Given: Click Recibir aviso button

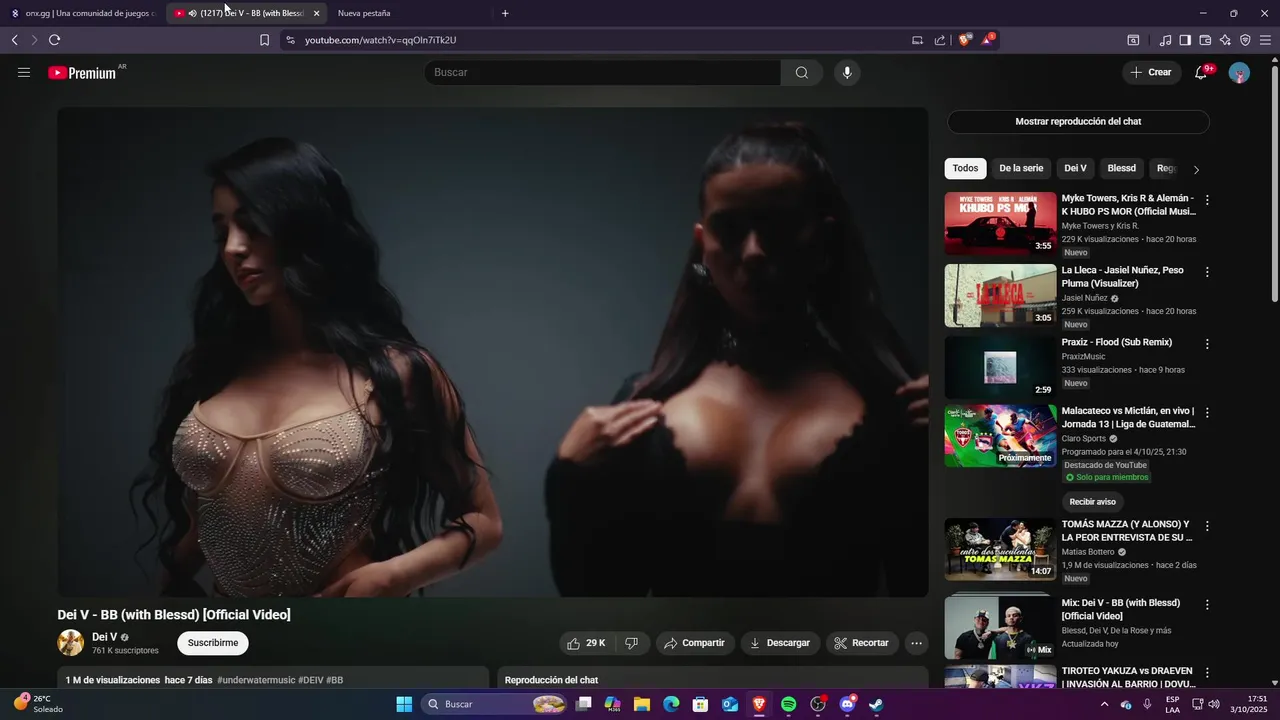Looking at the screenshot, I should pos(1092,502).
